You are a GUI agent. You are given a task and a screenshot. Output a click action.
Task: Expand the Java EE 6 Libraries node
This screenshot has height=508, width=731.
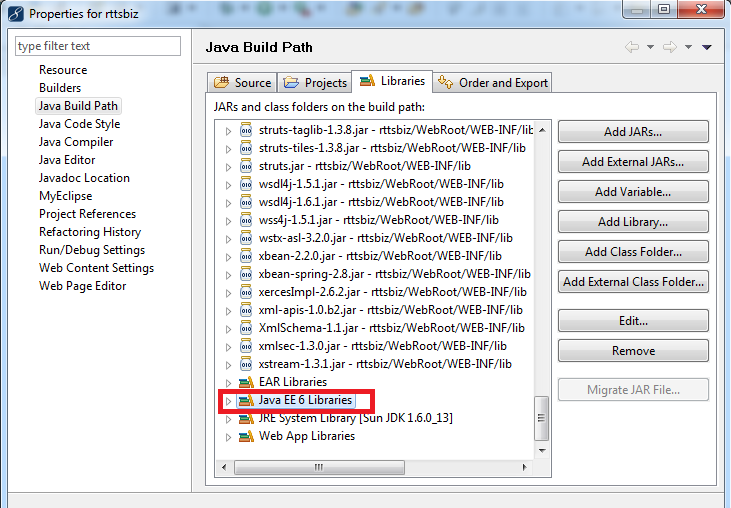tap(228, 401)
